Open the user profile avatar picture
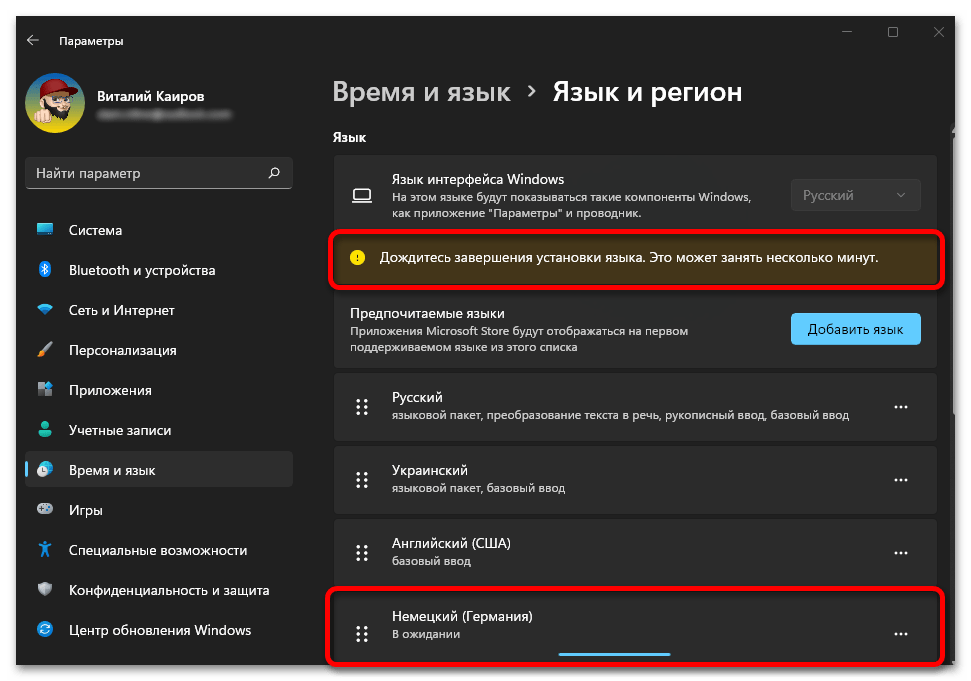The image size is (971, 681). point(55,103)
